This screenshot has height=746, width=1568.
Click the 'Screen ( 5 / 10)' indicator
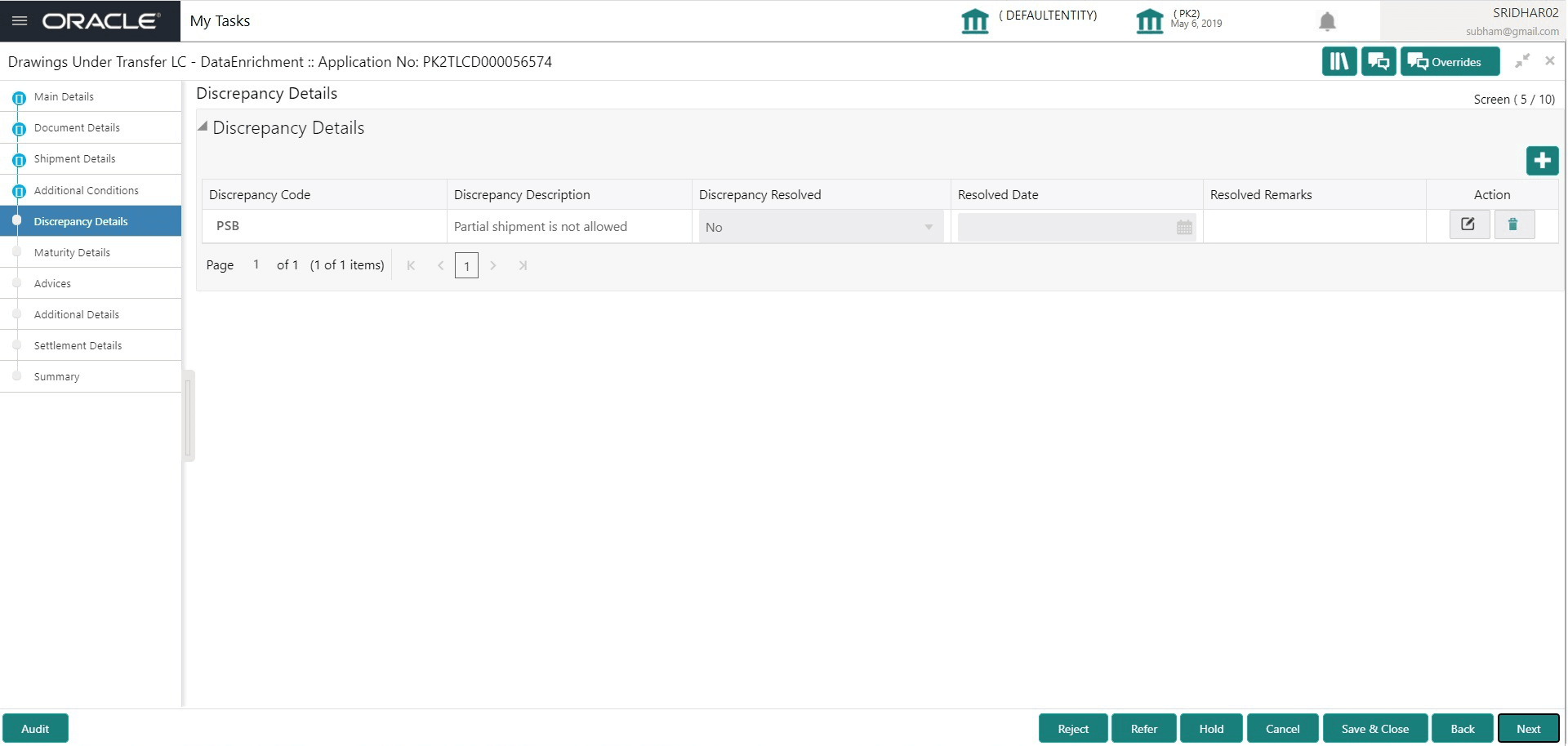(x=1514, y=99)
